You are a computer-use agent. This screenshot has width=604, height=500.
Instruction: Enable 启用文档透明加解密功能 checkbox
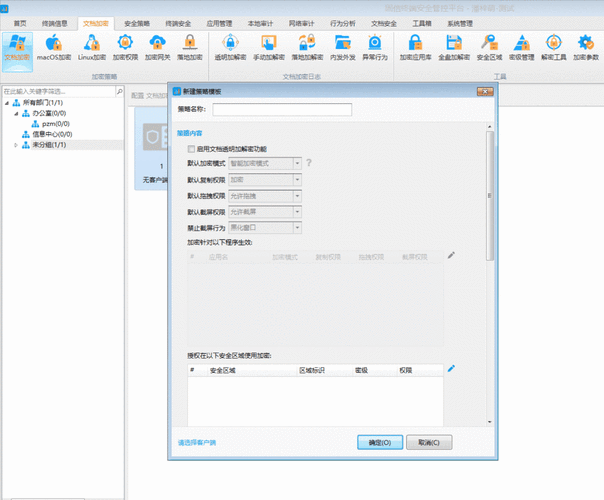point(192,148)
